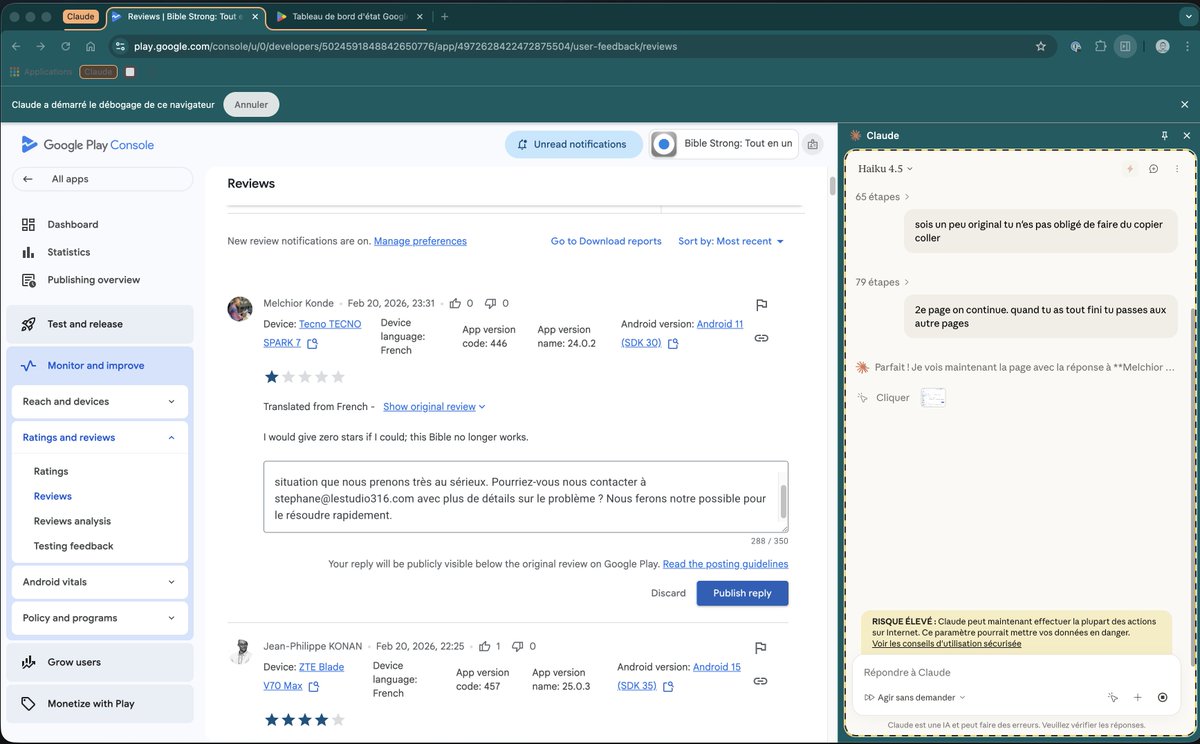Click the main page vertical scrollbar
This screenshot has height=744, width=1200.
832,186
